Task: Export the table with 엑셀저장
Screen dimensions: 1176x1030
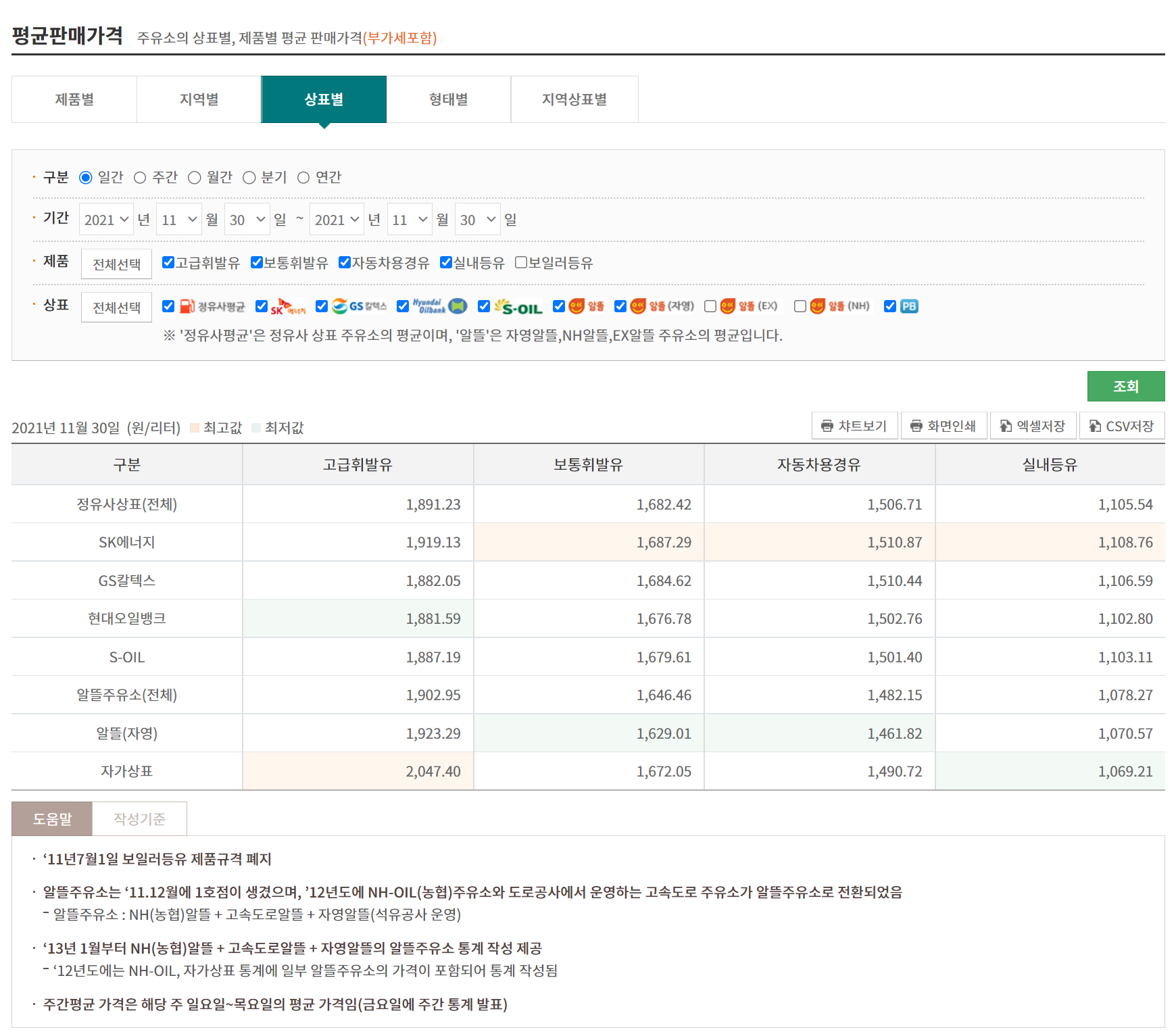Action: (1033, 426)
